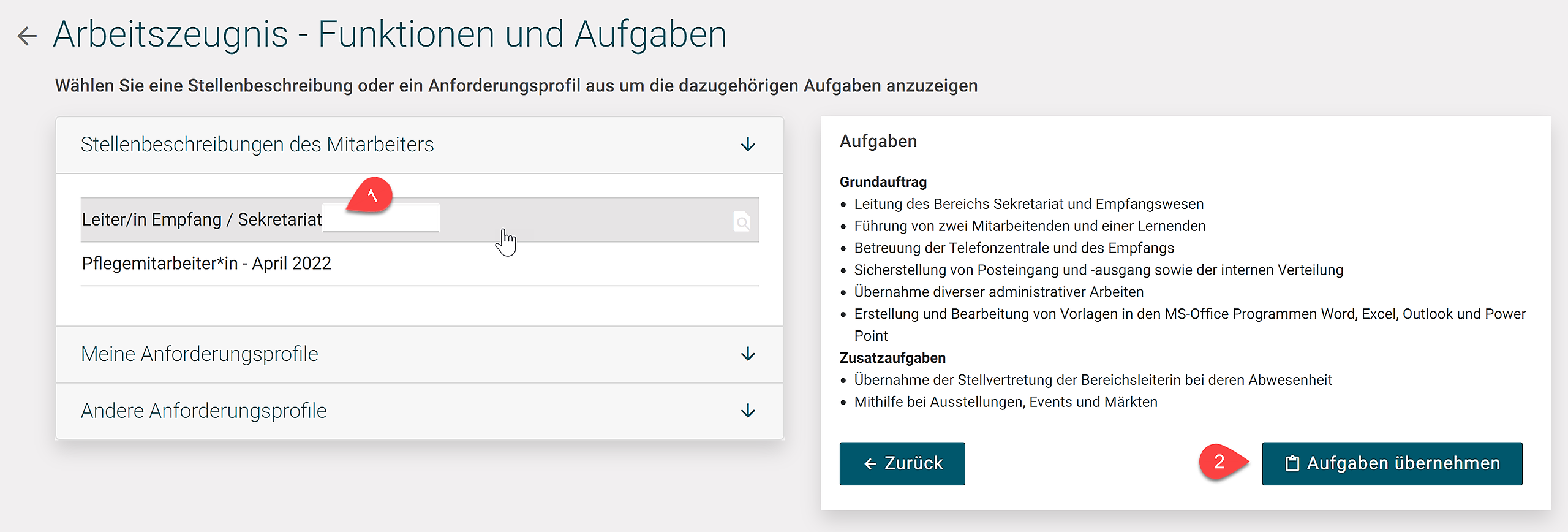The width and height of the screenshot is (1568, 532).
Task: Select the Leiter/in Empfang / Sekretariat job description
Action: pos(202,219)
